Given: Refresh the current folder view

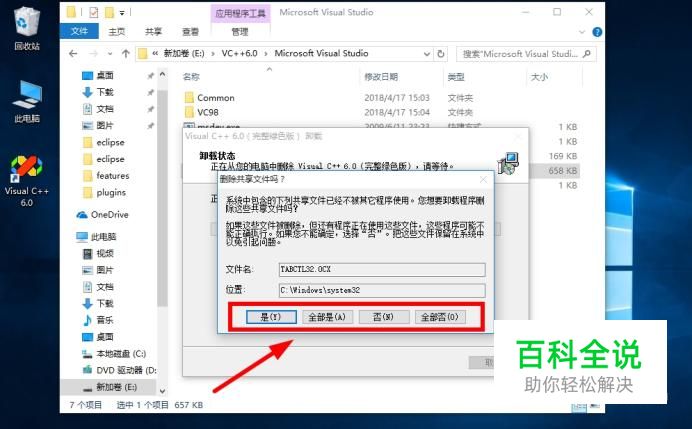Looking at the screenshot, I should click(440, 54).
